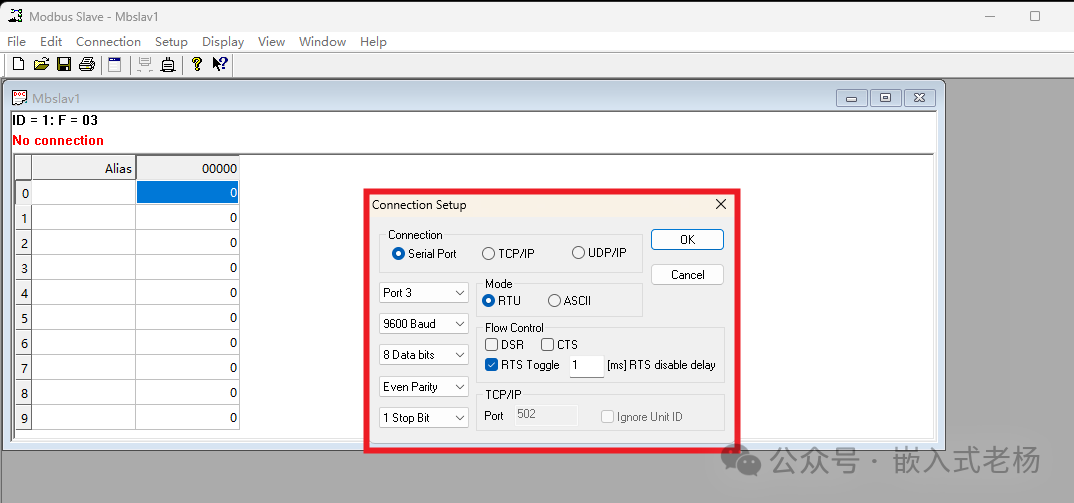Open the Port 3 dropdown
This screenshot has height=503, width=1074.
coord(423,293)
